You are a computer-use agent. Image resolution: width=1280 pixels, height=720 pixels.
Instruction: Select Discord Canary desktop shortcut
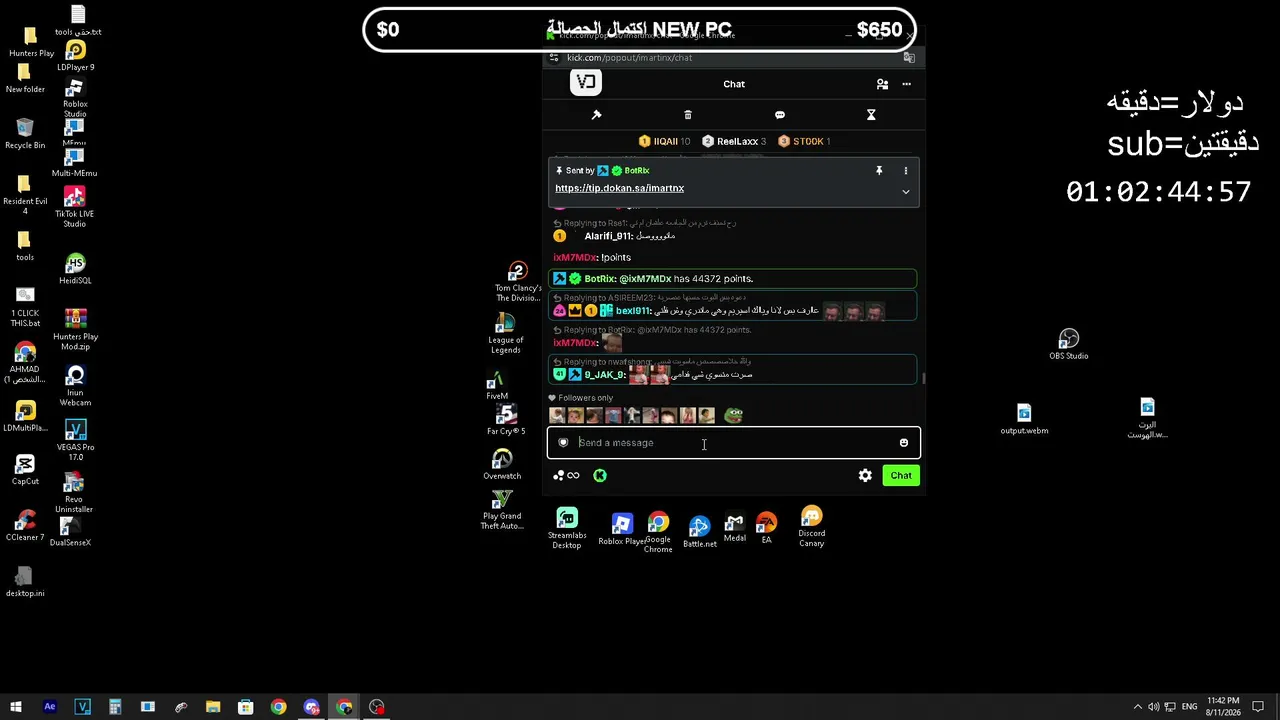point(812,527)
